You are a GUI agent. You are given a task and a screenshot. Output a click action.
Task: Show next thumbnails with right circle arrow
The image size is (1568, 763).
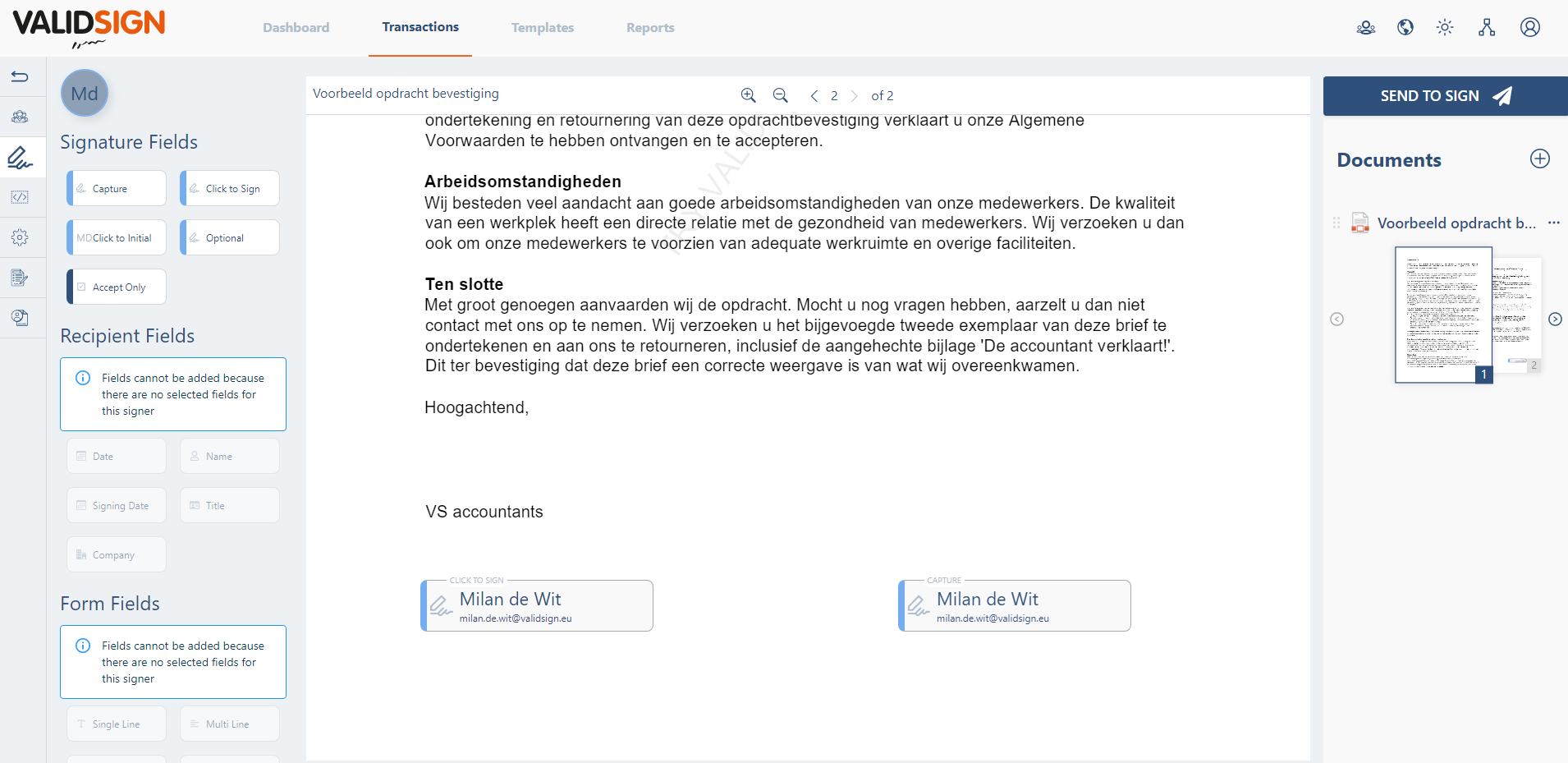tap(1555, 319)
